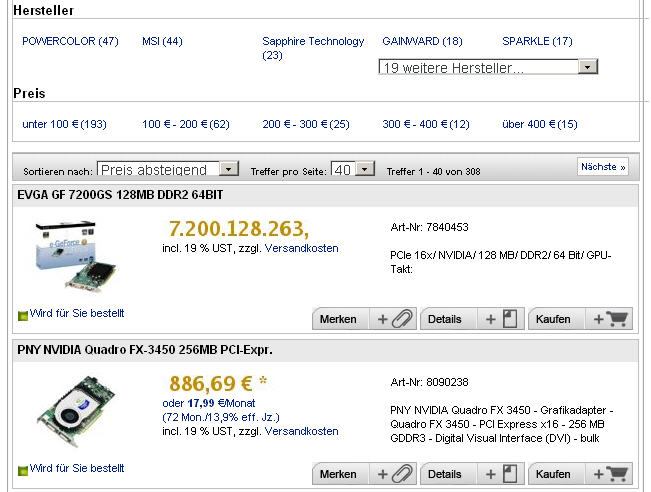Click 'Art-Nr: 8090238' text

(x=429, y=382)
